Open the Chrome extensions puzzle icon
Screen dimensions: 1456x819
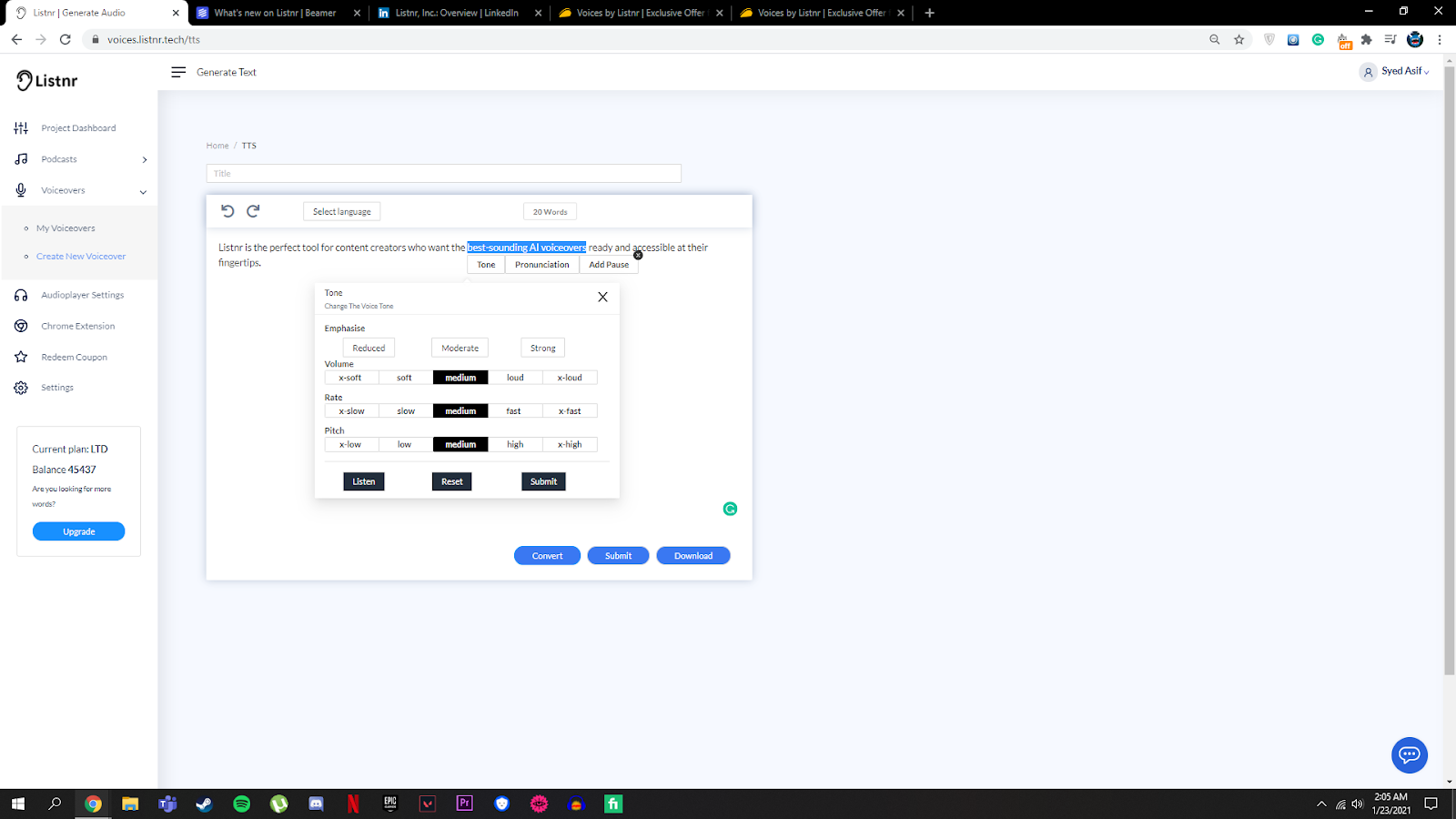pos(1366,39)
